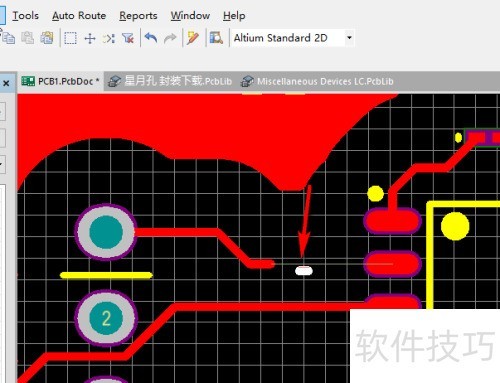Click the Cross Probe pencil icon
The height and width of the screenshot is (383, 500).
point(193,38)
